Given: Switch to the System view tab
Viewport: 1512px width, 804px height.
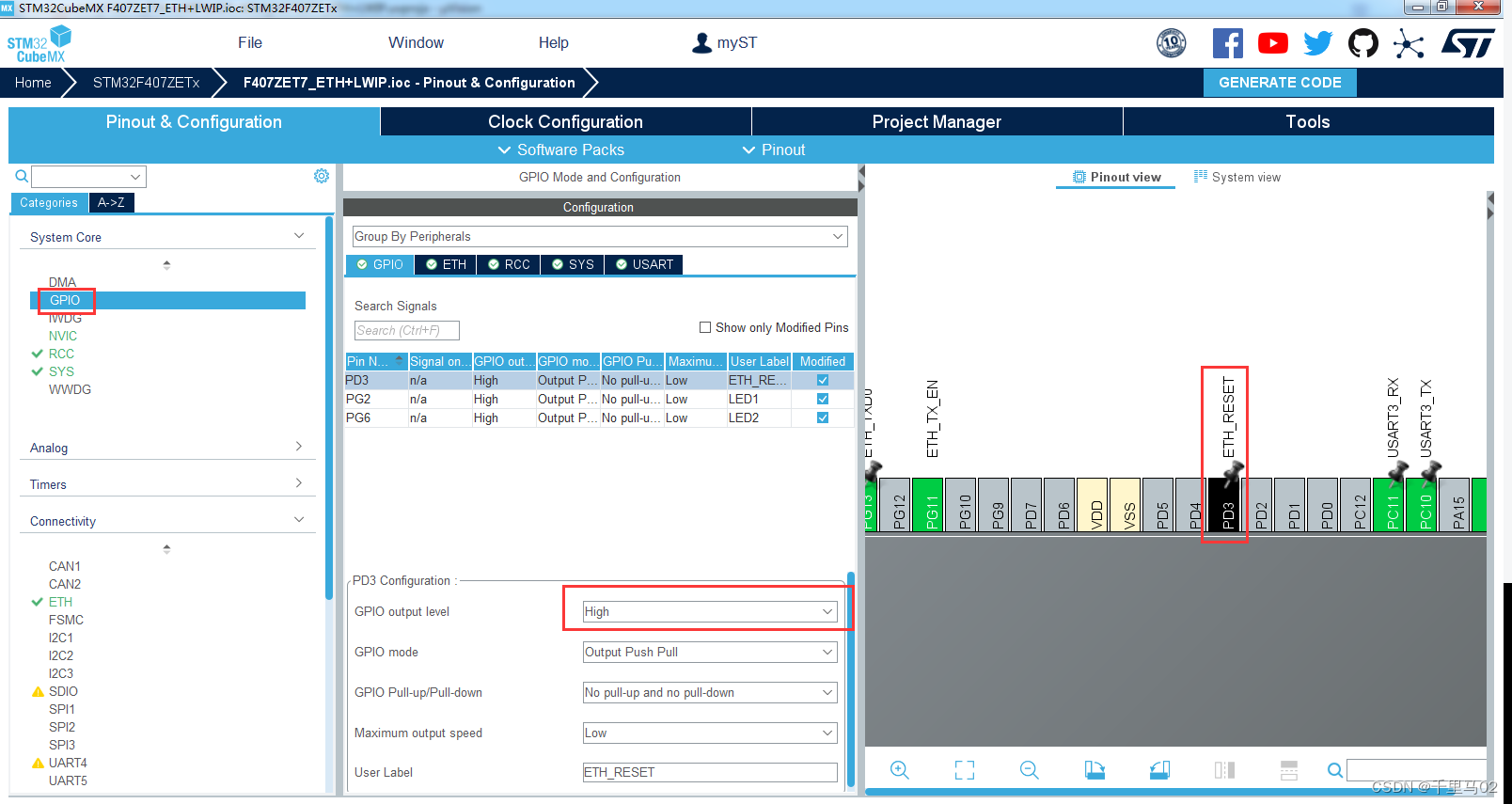Looking at the screenshot, I should click(x=1237, y=177).
